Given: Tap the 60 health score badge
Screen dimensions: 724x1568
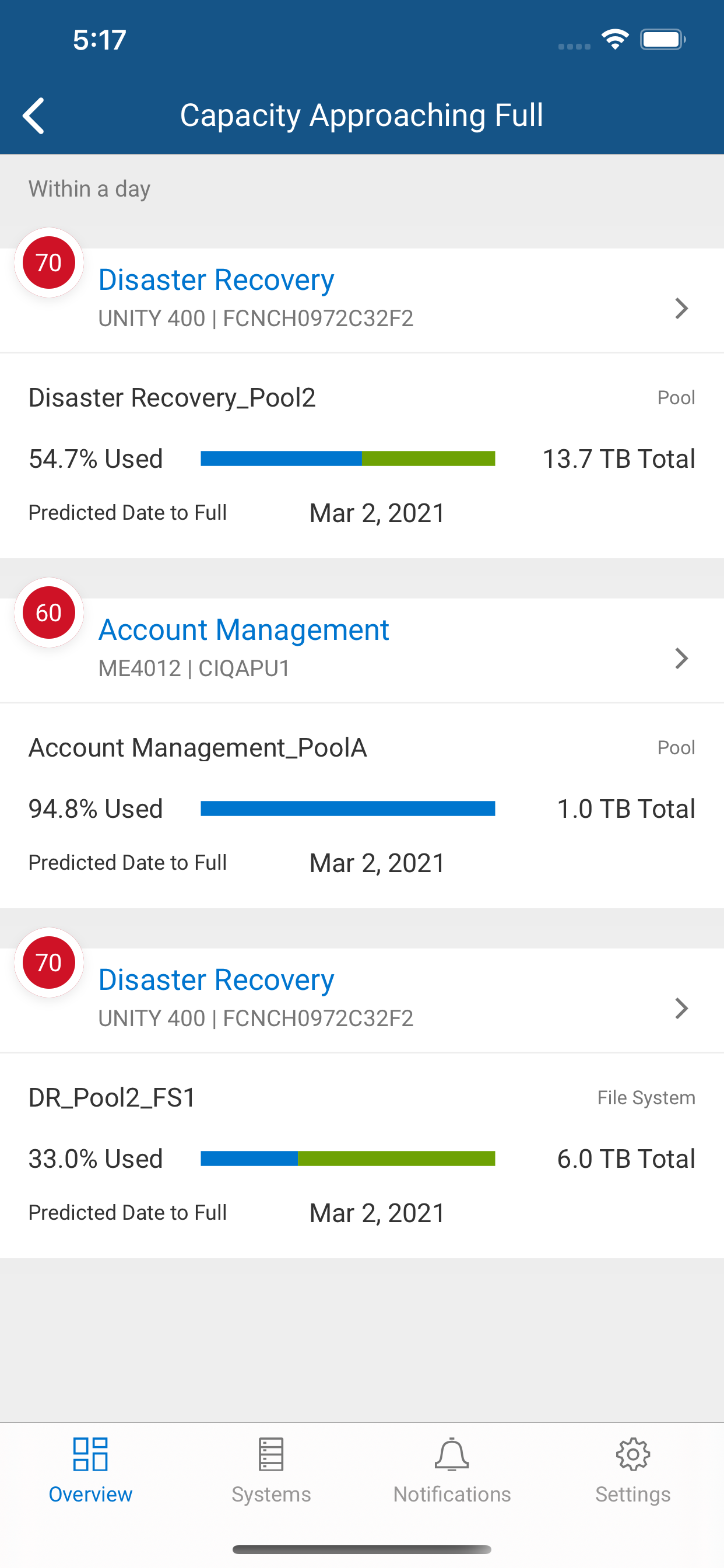Looking at the screenshot, I should click(48, 612).
